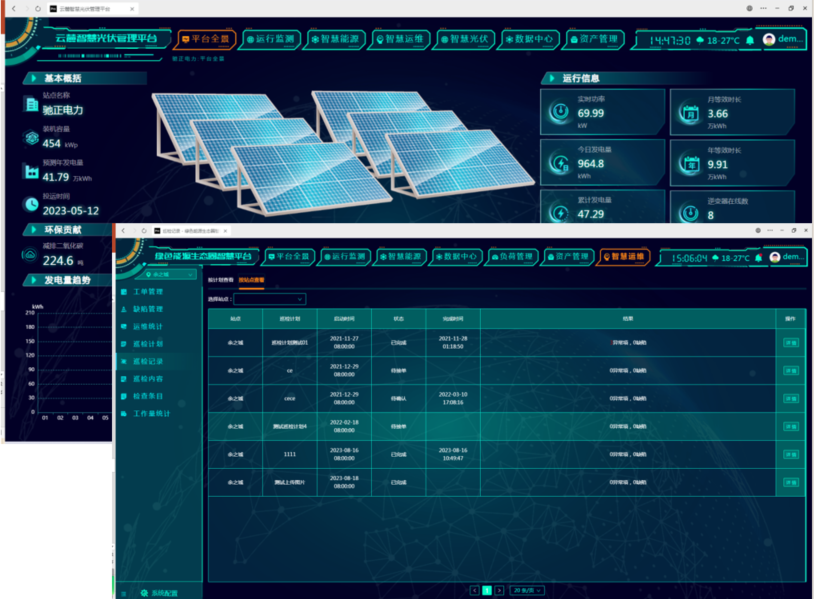Expand the 20 条/页 page size dropdown

click(527, 590)
